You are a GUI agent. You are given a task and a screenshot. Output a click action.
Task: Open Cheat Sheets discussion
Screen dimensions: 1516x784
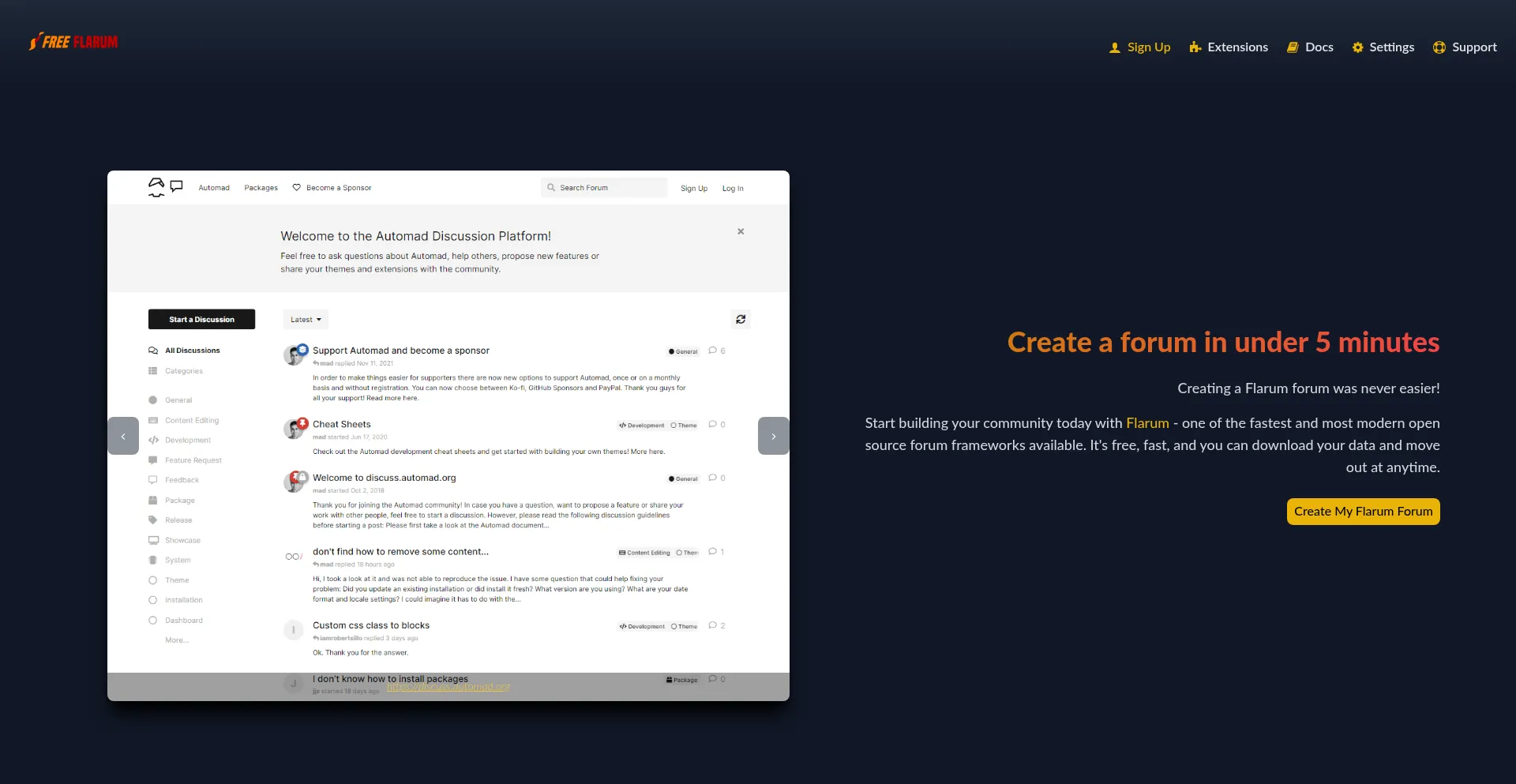point(342,424)
